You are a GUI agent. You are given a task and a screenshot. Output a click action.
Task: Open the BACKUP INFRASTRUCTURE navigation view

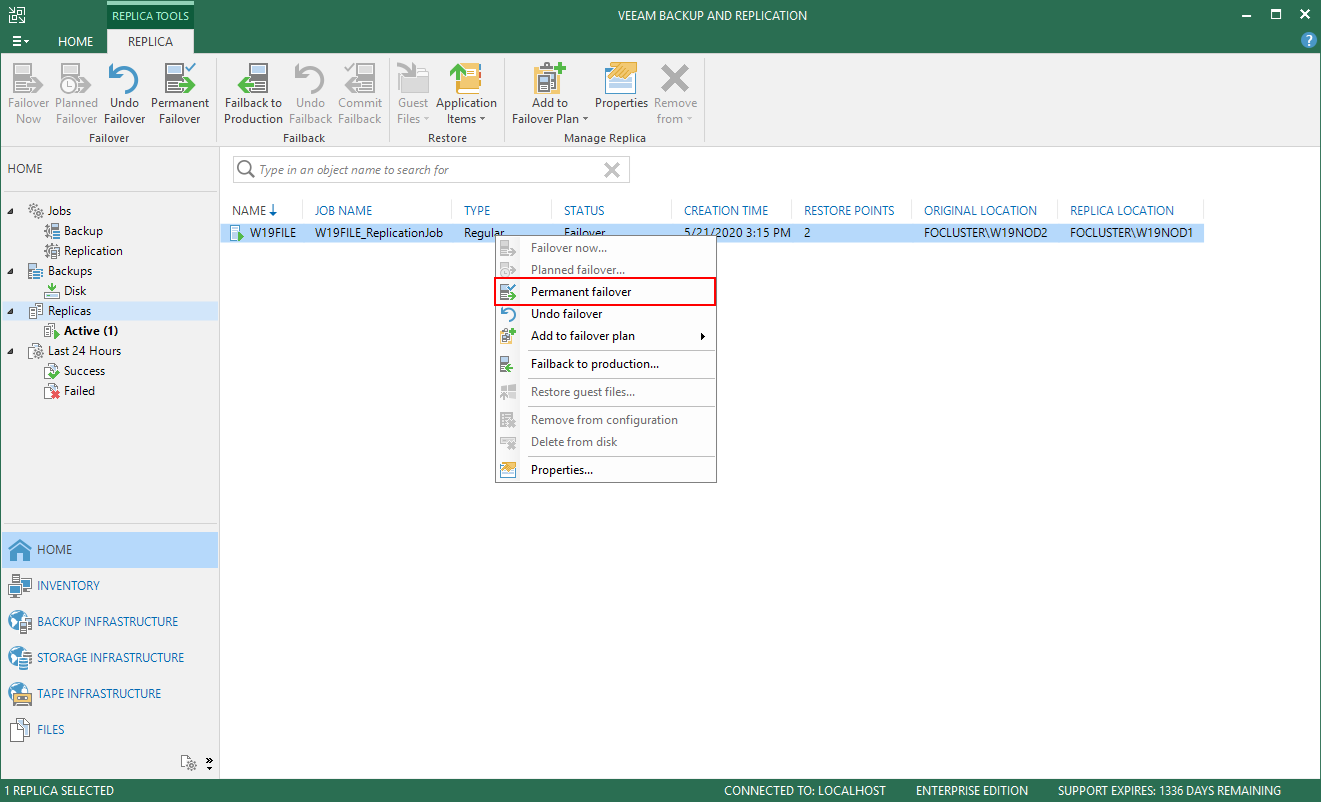(109, 622)
